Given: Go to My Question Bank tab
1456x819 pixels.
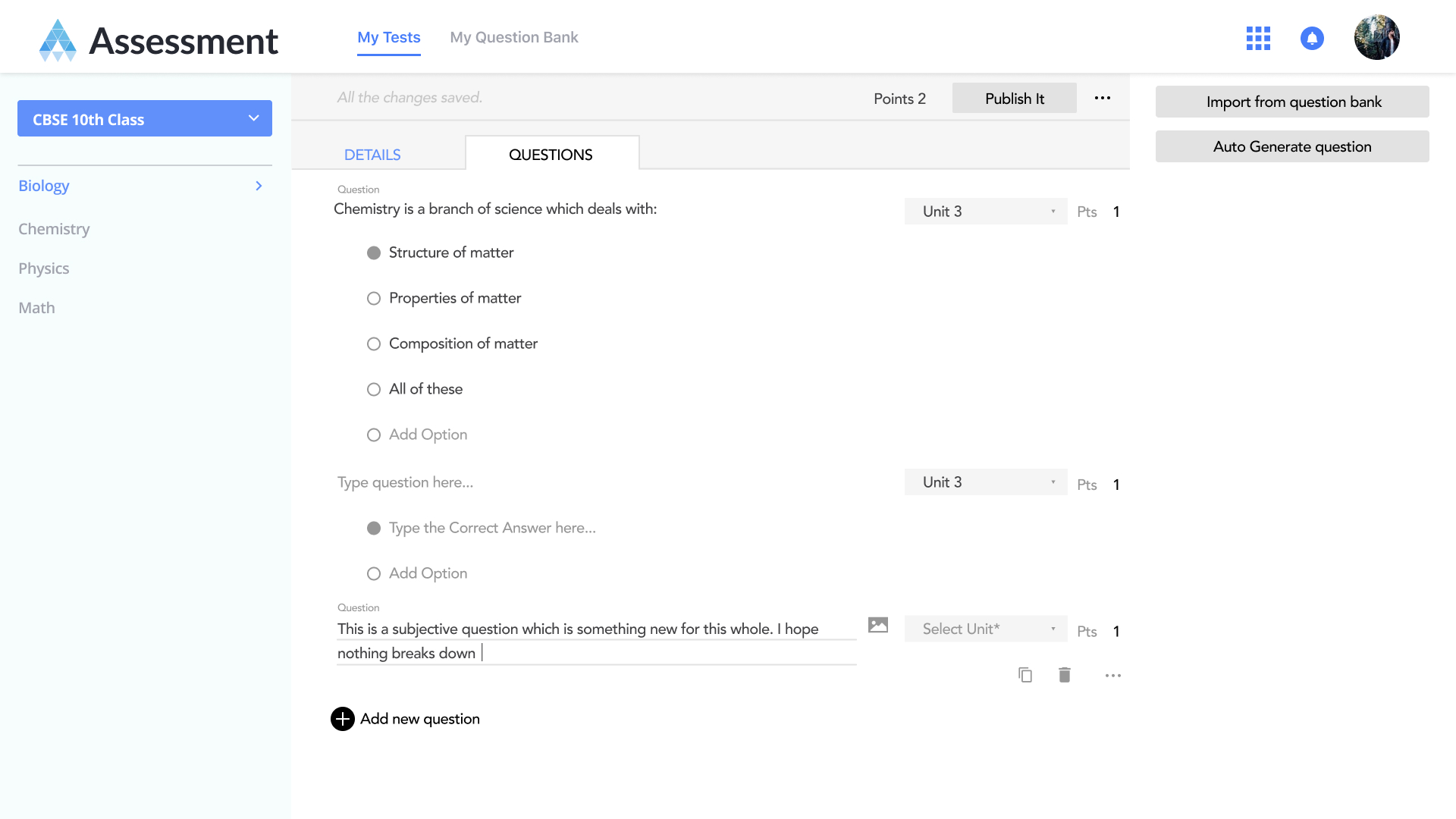Looking at the screenshot, I should (514, 37).
